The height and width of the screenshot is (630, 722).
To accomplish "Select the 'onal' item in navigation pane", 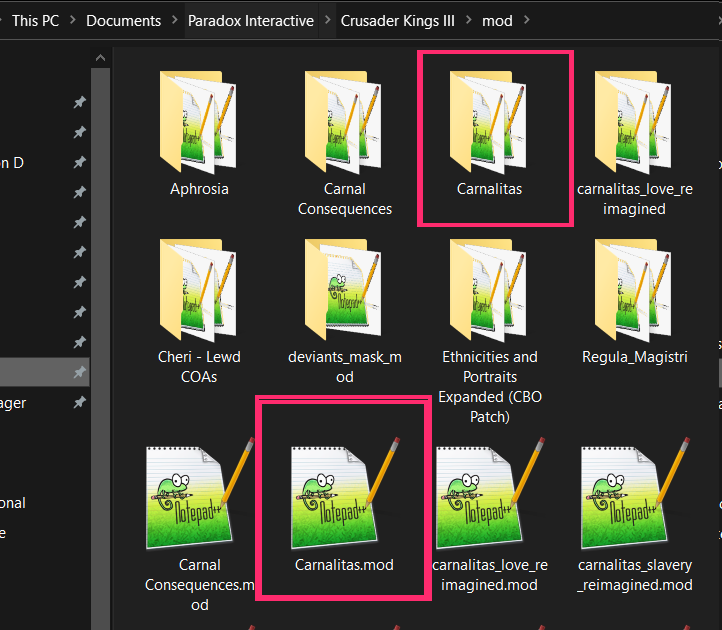I will pyautogui.click(x=13, y=502).
